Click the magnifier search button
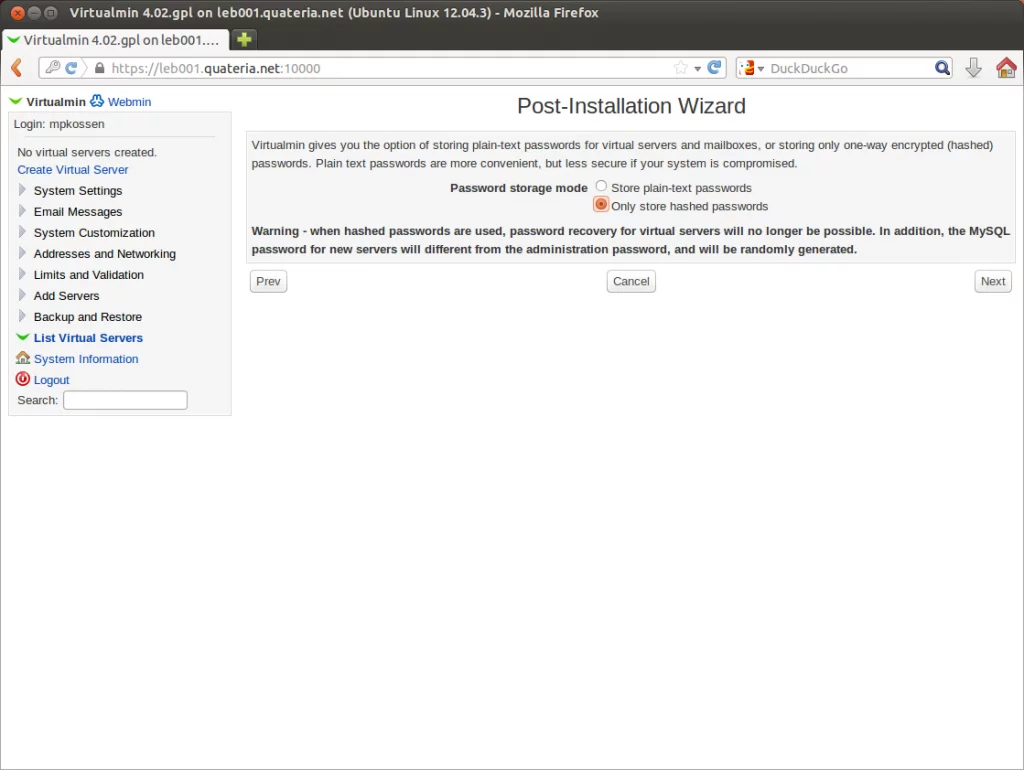 (x=942, y=68)
